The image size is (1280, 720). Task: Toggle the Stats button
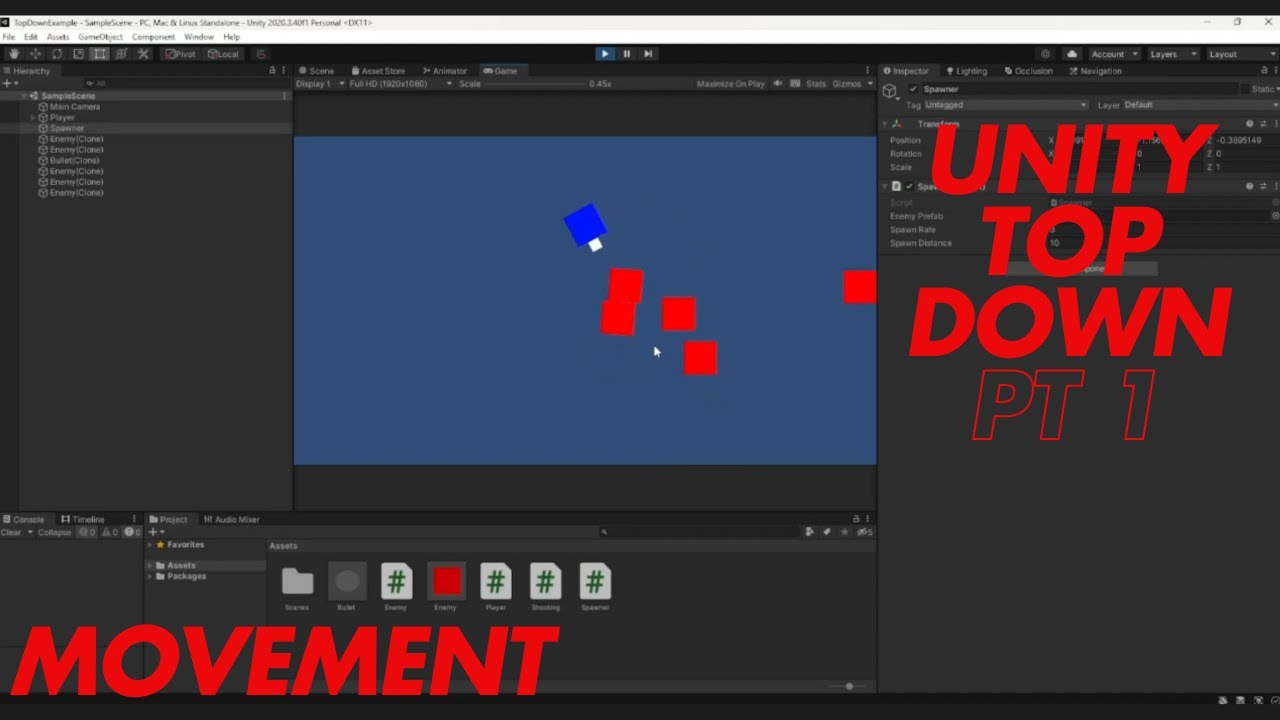(x=816, y=84)
